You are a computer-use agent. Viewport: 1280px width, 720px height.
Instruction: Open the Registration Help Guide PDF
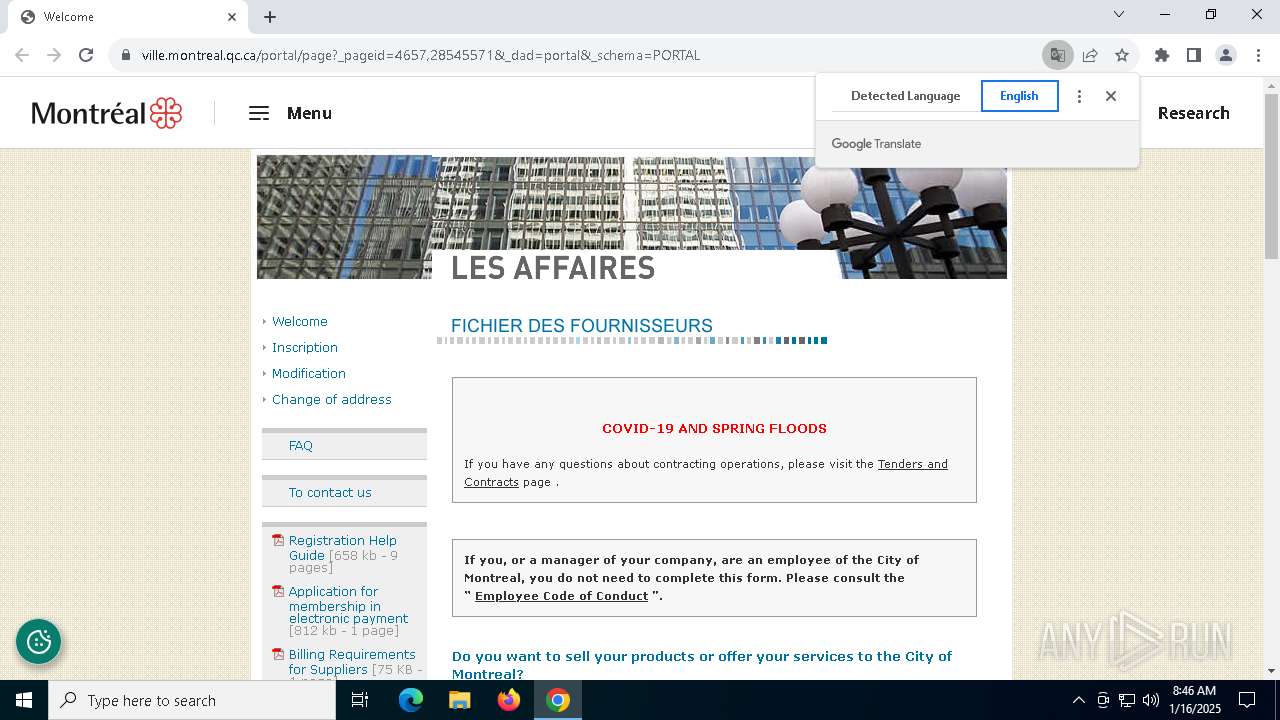(343, 548)
